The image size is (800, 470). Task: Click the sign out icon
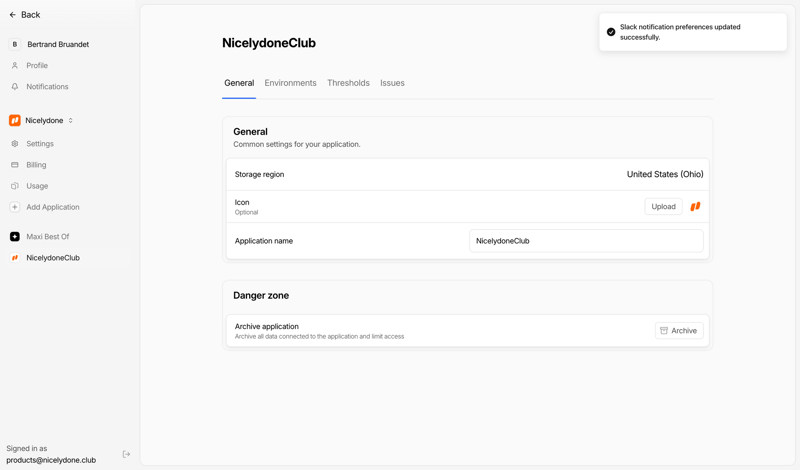127,454
